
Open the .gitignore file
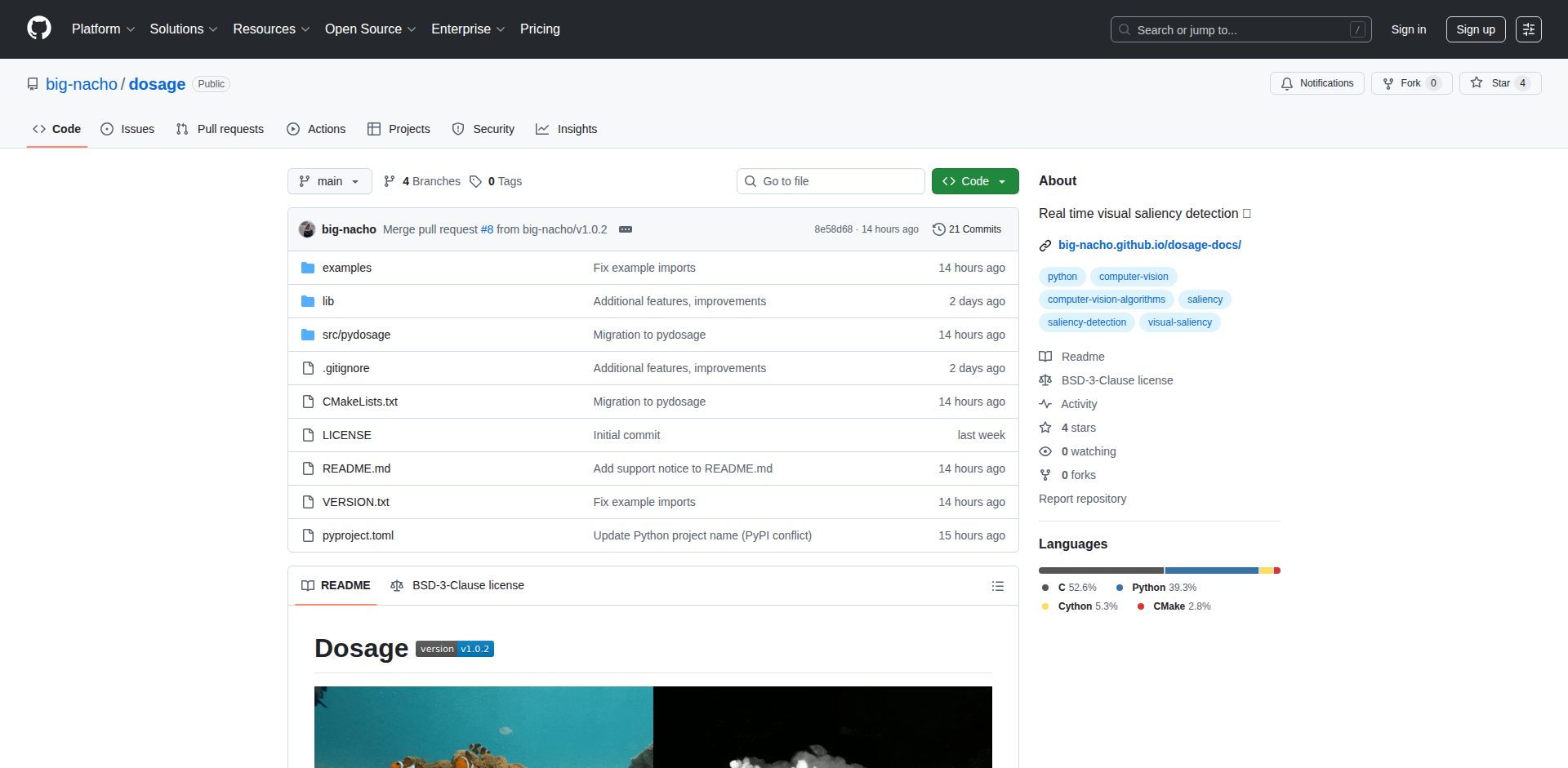345,368
